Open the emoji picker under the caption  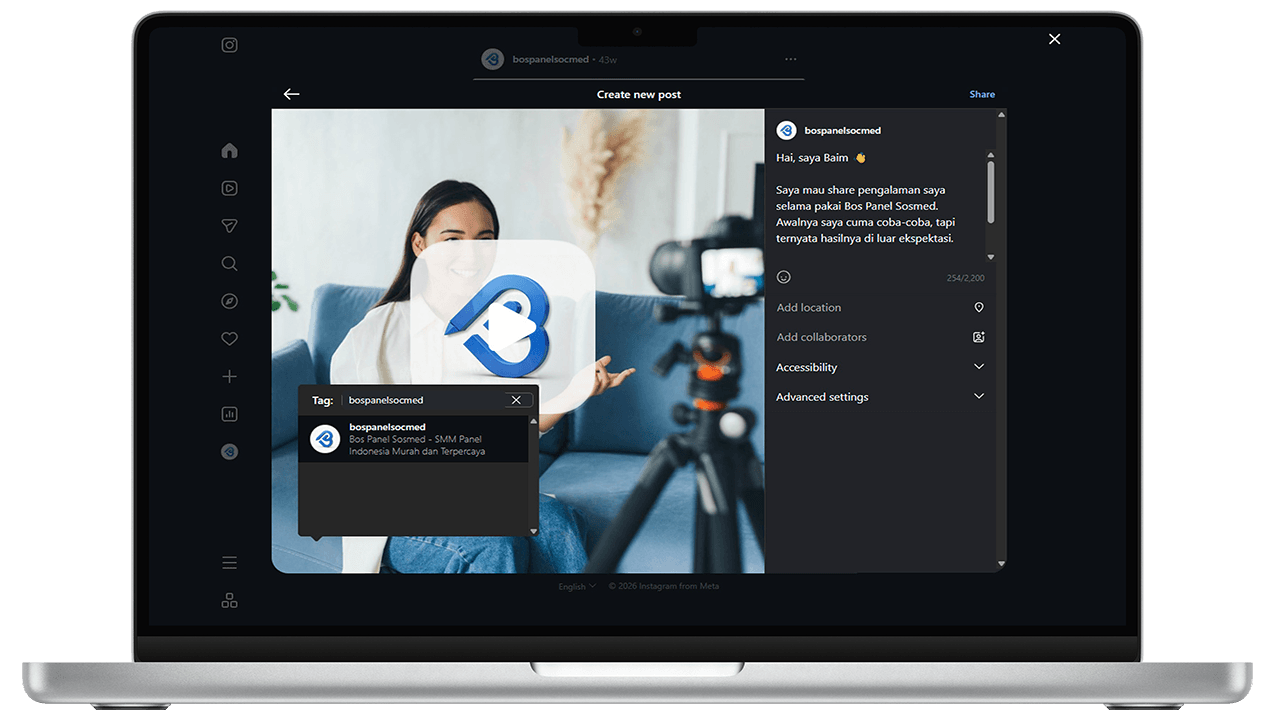[784, 277]
